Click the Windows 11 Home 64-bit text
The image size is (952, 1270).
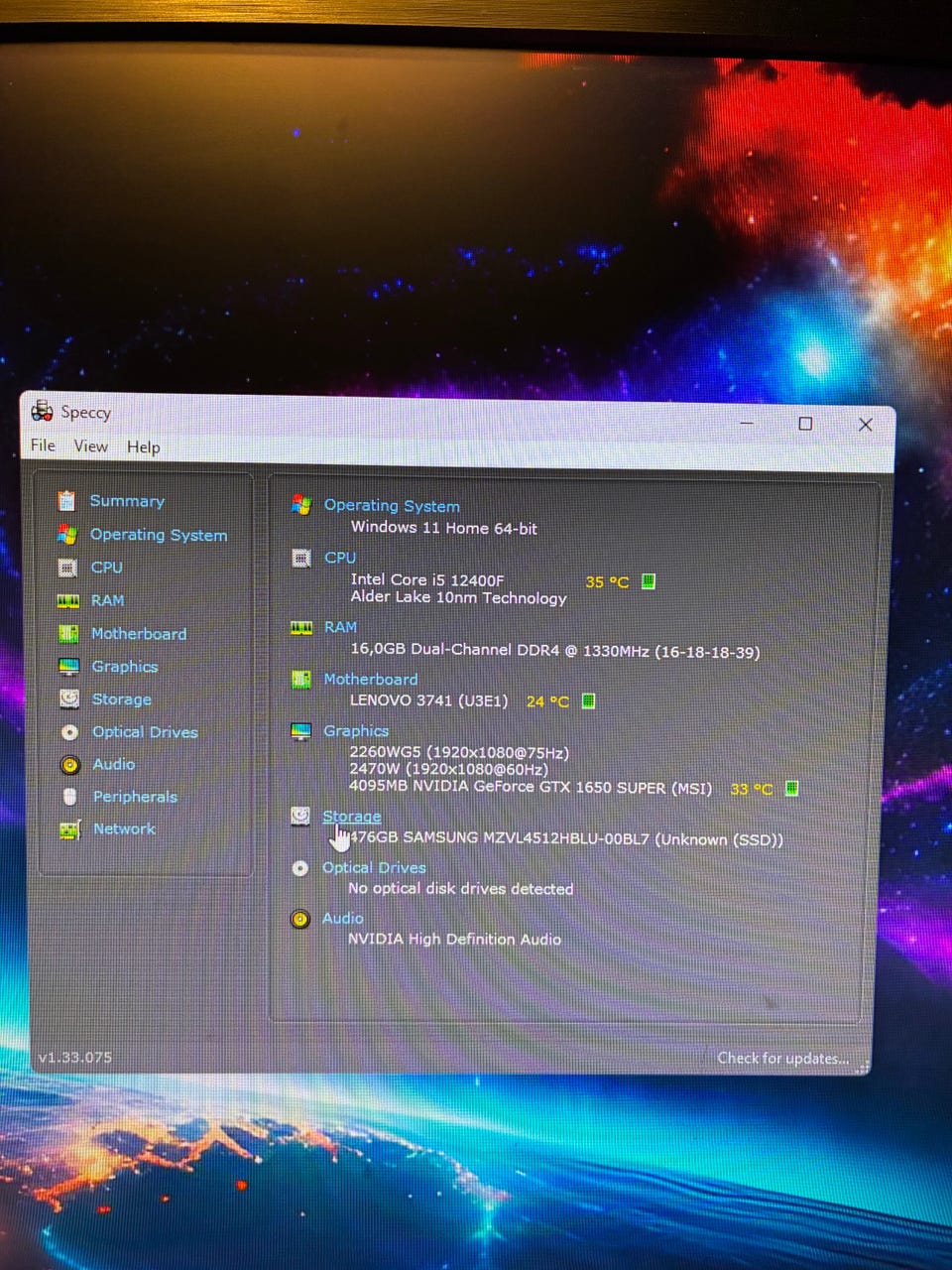[x=443, y=528]
